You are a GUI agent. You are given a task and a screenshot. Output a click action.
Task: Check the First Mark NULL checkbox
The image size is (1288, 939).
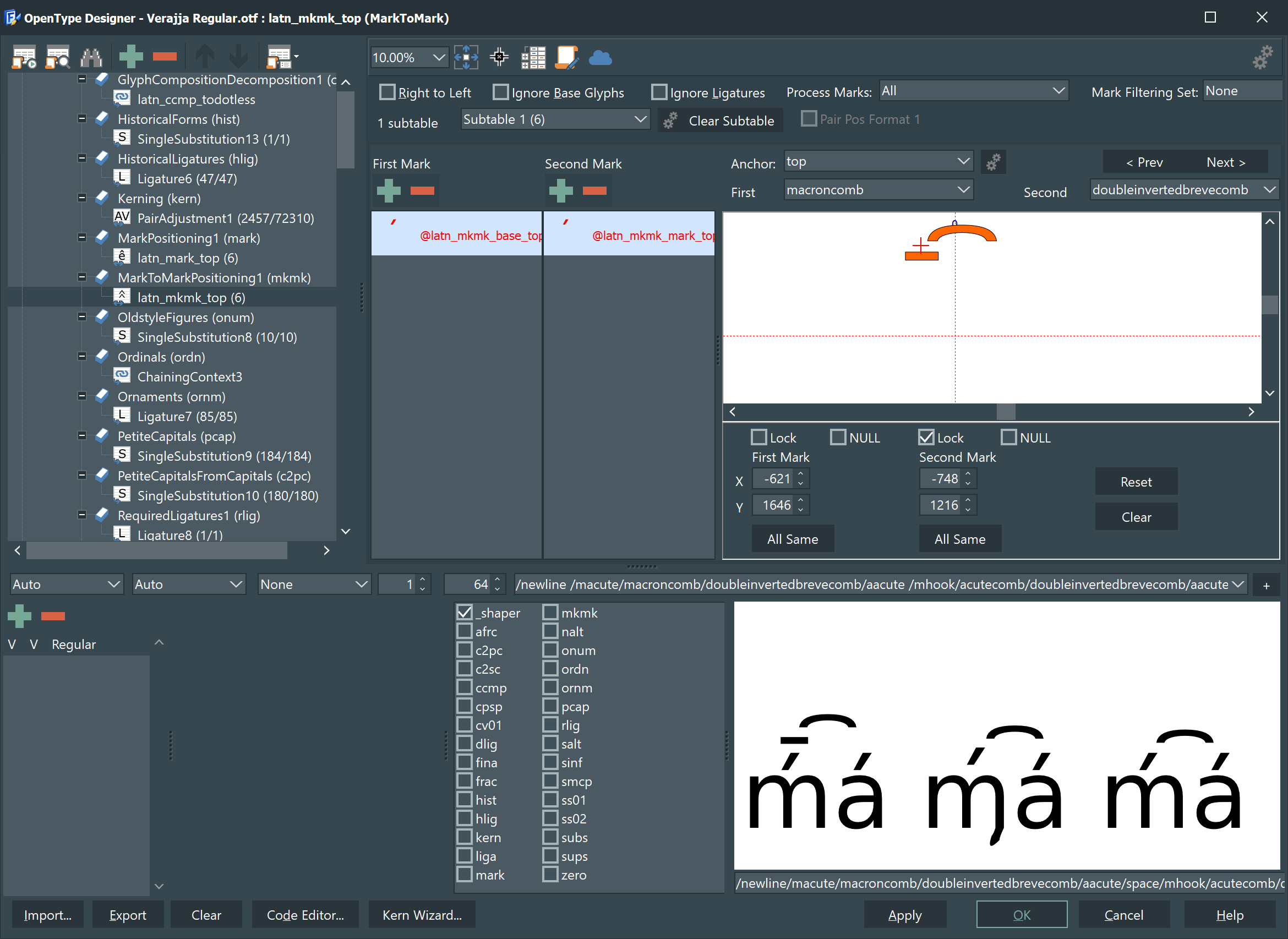pos(838,437)
